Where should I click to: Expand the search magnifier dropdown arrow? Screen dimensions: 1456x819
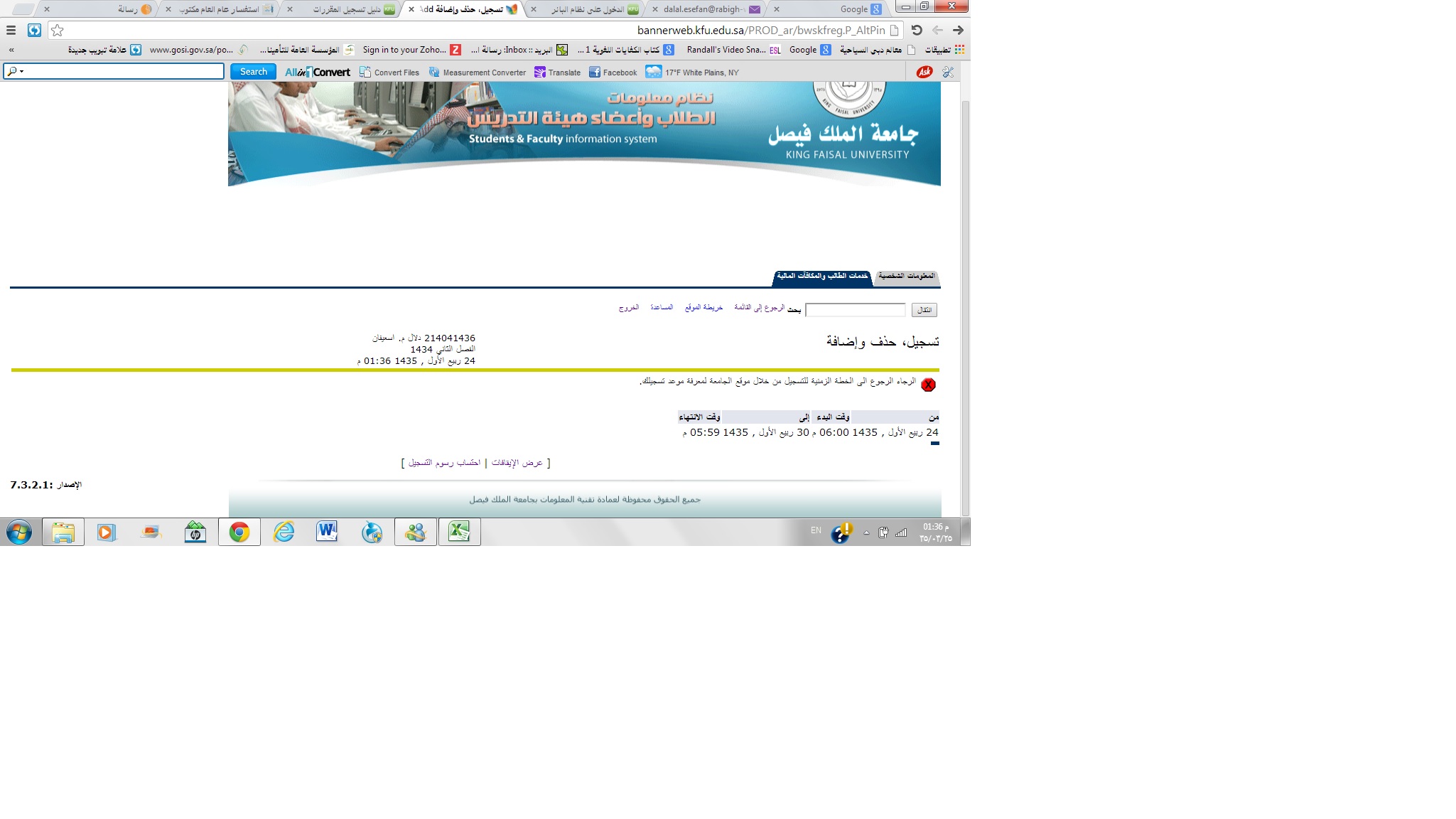tap(22, 72)
